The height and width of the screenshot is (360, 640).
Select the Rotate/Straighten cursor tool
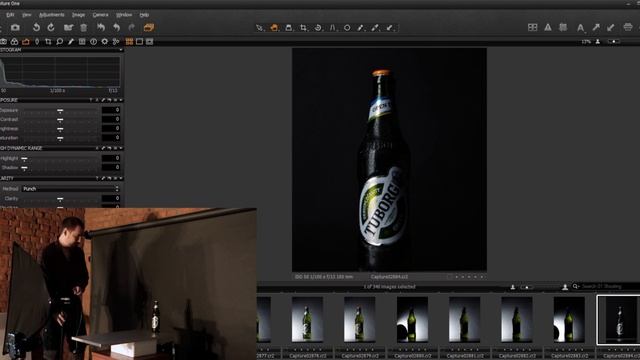pos(318,28)
